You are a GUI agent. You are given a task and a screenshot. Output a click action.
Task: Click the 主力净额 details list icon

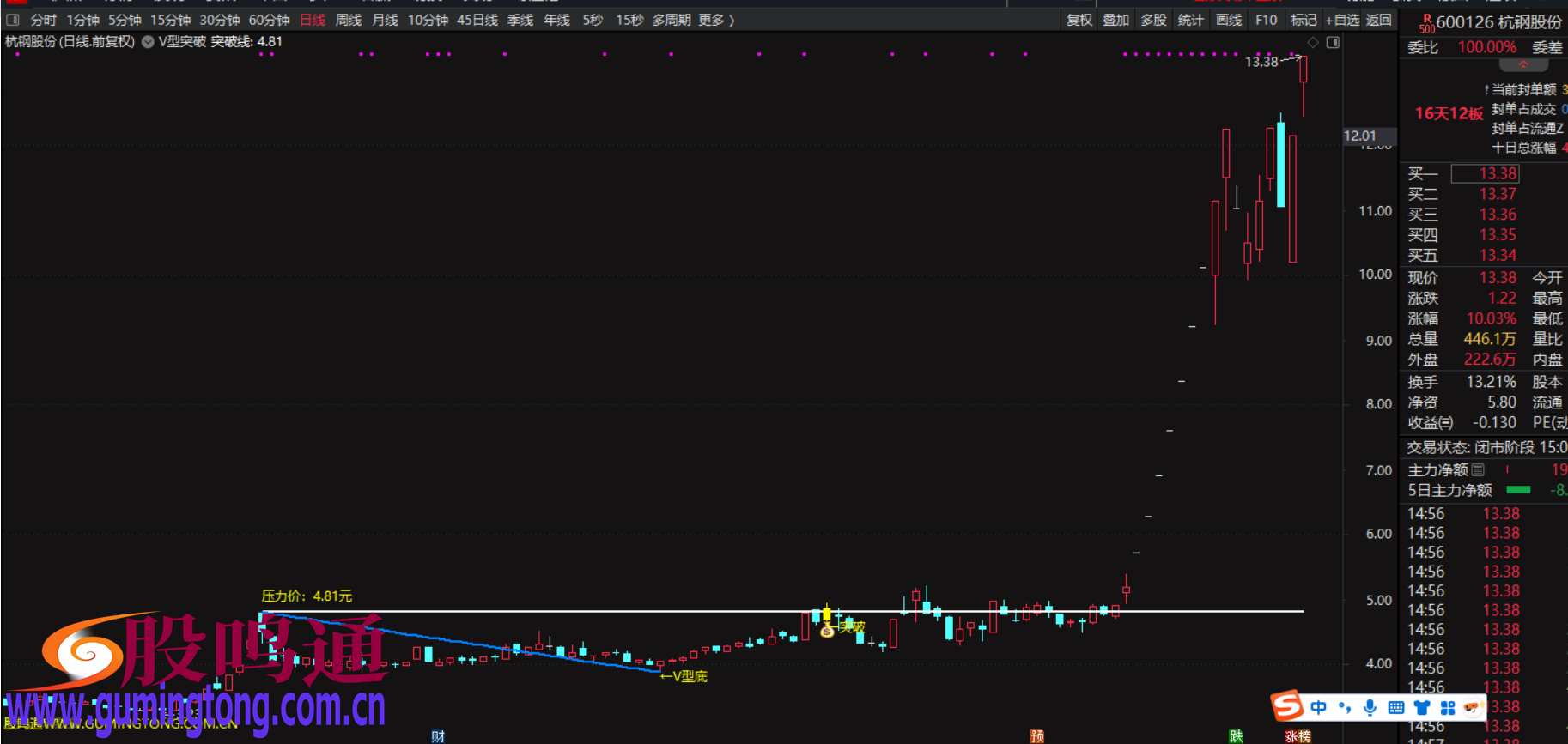click(x=1478, y=469)
